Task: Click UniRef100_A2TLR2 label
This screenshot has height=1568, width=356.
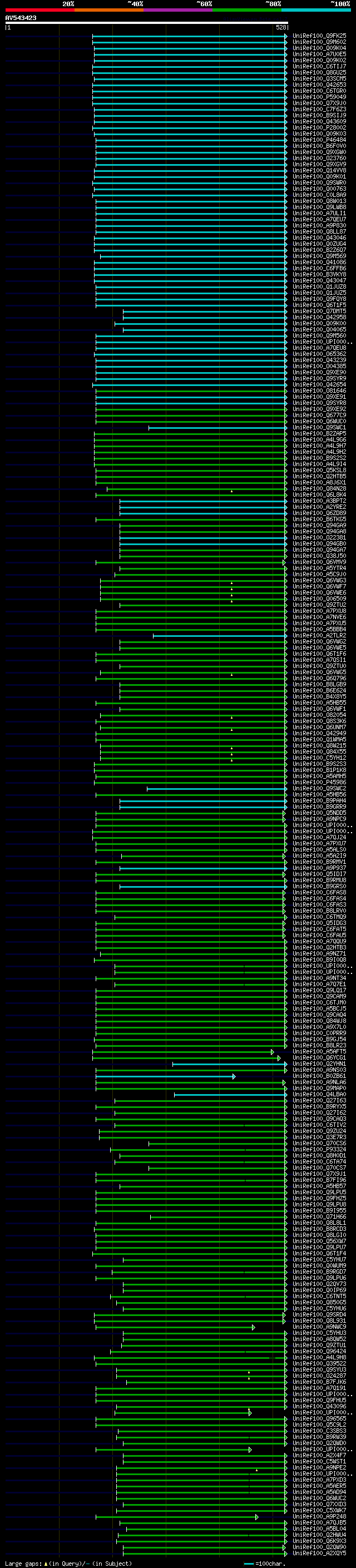Action: pyautogui.click(x=319, y=635)
